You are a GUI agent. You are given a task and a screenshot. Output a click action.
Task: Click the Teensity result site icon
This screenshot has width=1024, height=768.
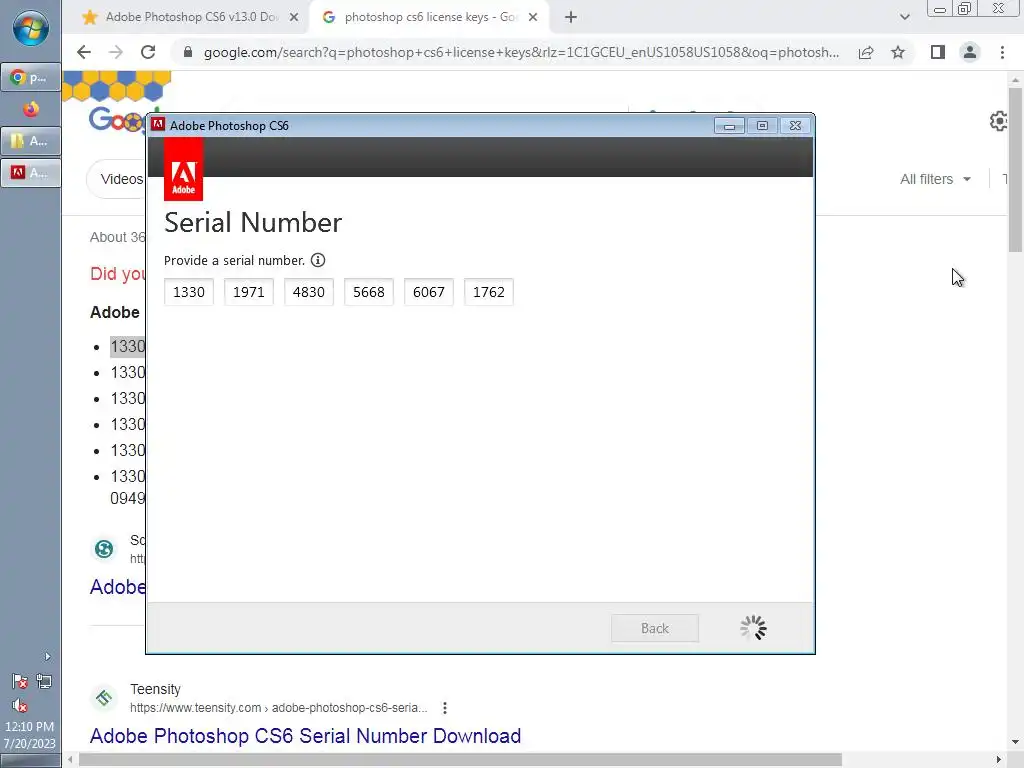[x=104, y=698]
